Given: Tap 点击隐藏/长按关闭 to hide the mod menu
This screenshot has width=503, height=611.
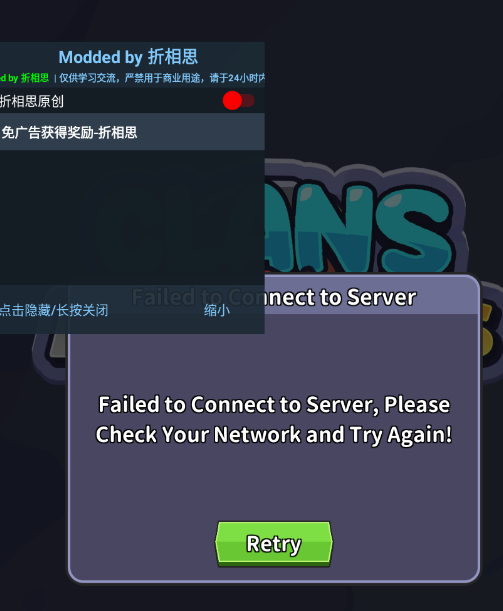Looking at the screenshot, I should click(54, 311).
